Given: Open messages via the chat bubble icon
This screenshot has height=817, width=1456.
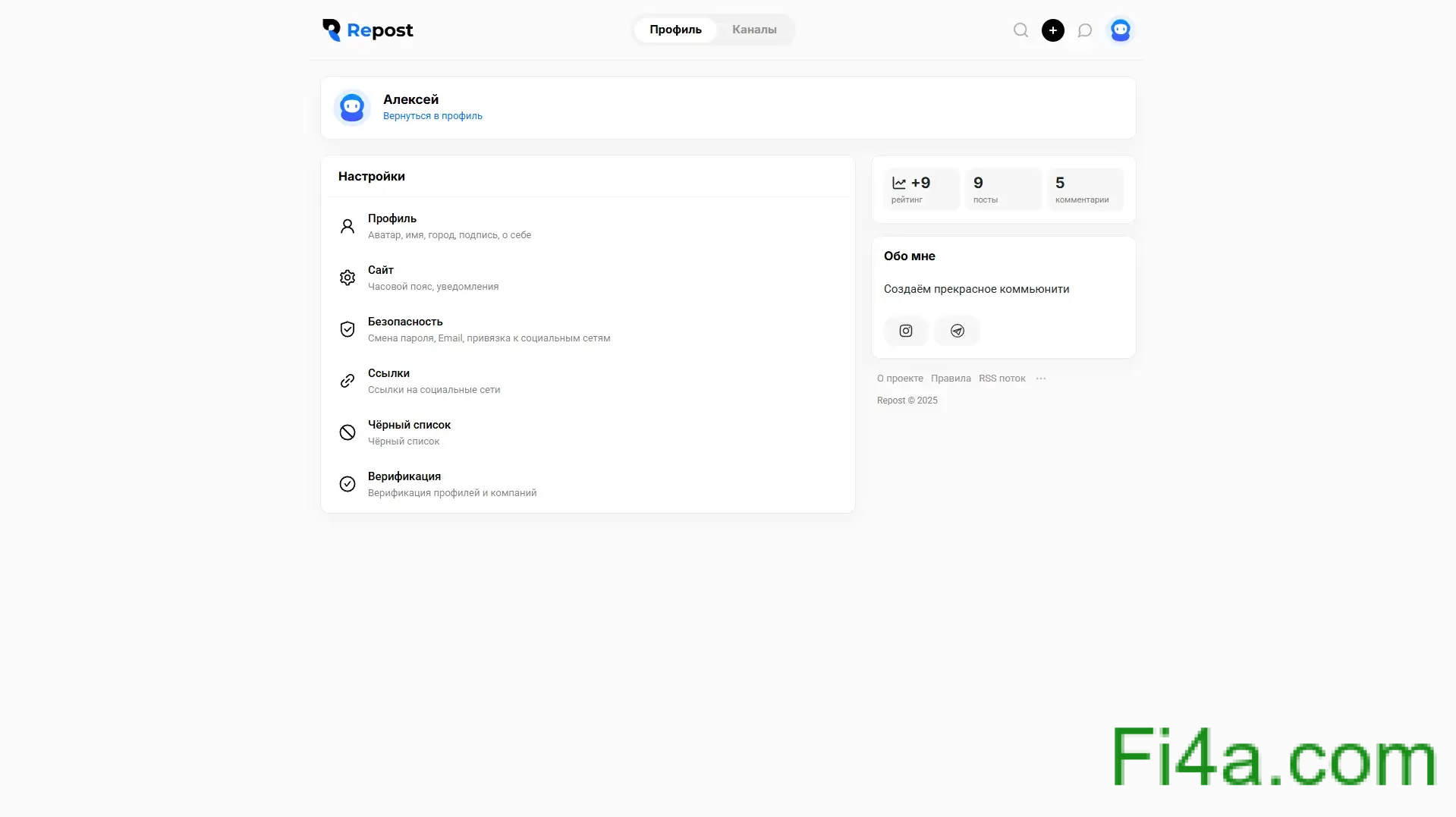Looking at the screenshot, I should (x=1085, y=30).
